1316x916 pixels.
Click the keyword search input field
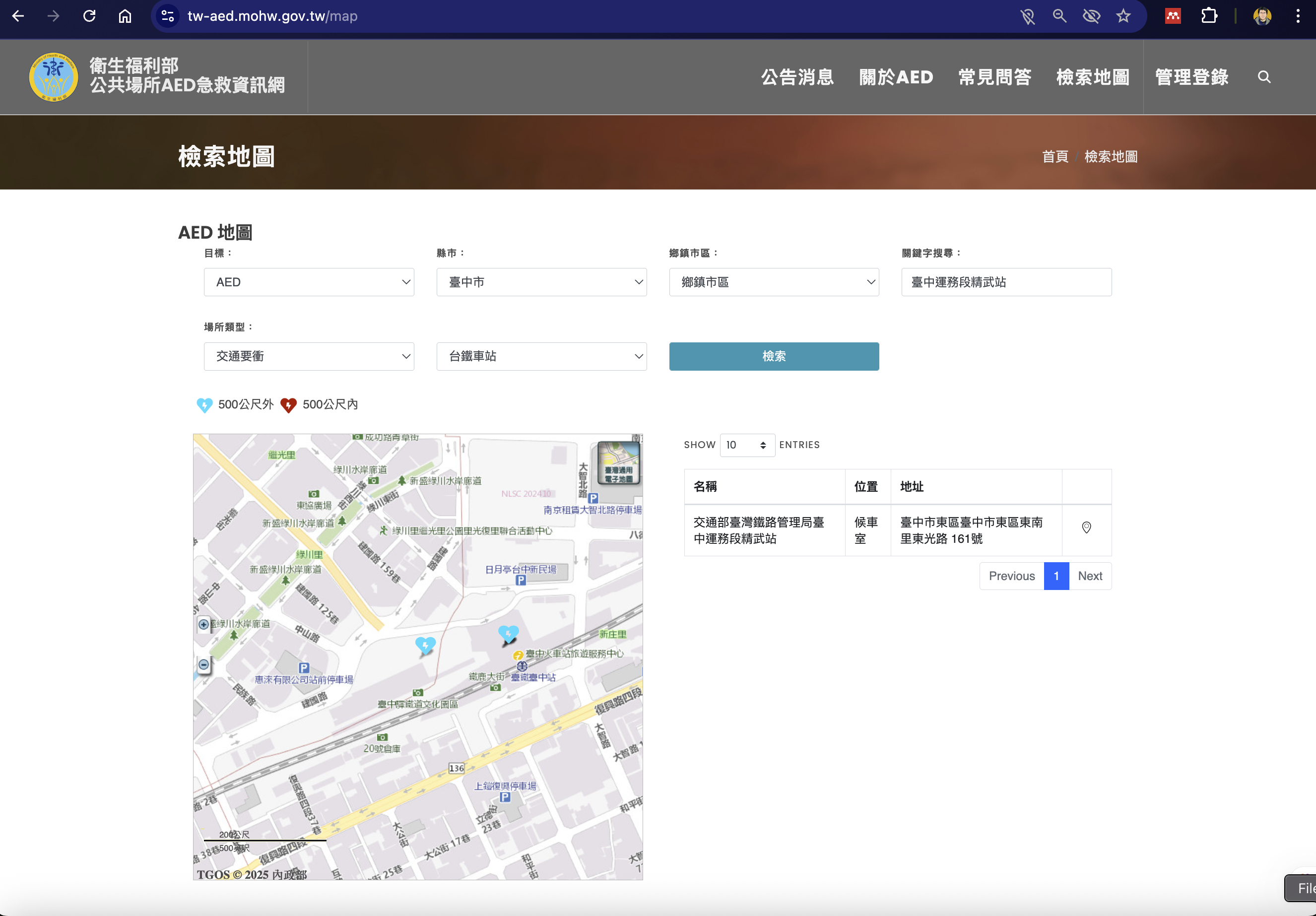(x=1006, y=282)
